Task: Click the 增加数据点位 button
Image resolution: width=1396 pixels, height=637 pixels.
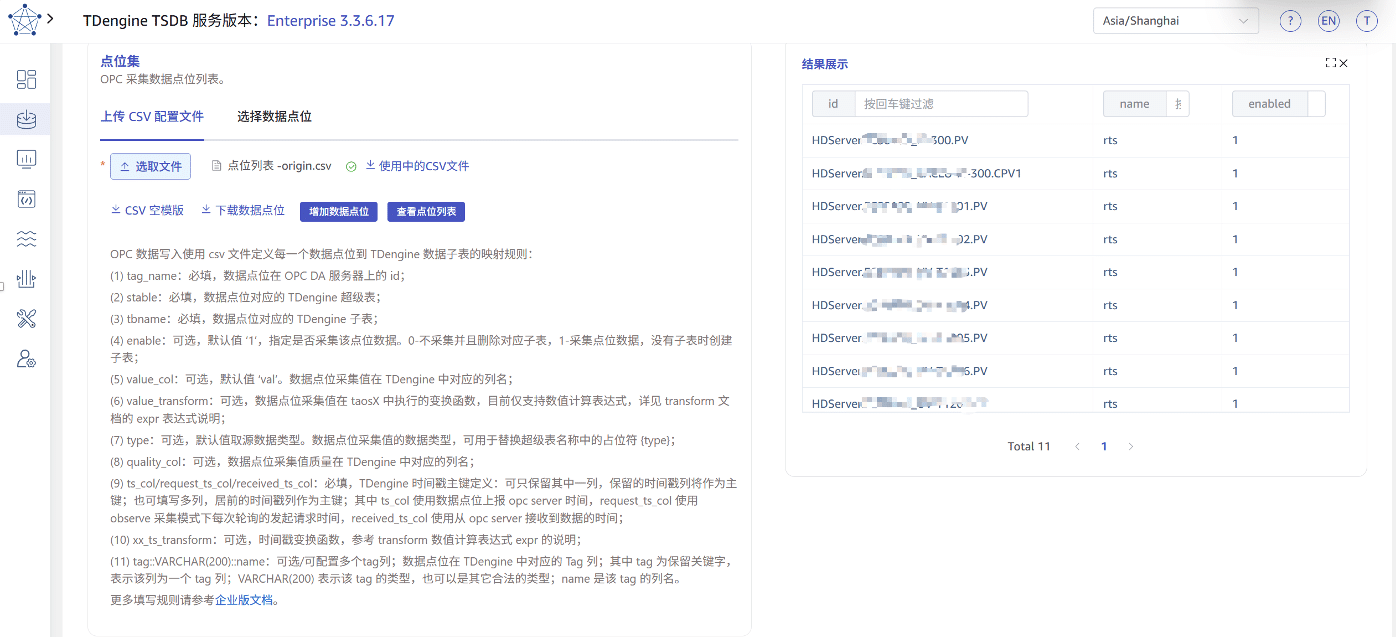Action: coord(339,212)
